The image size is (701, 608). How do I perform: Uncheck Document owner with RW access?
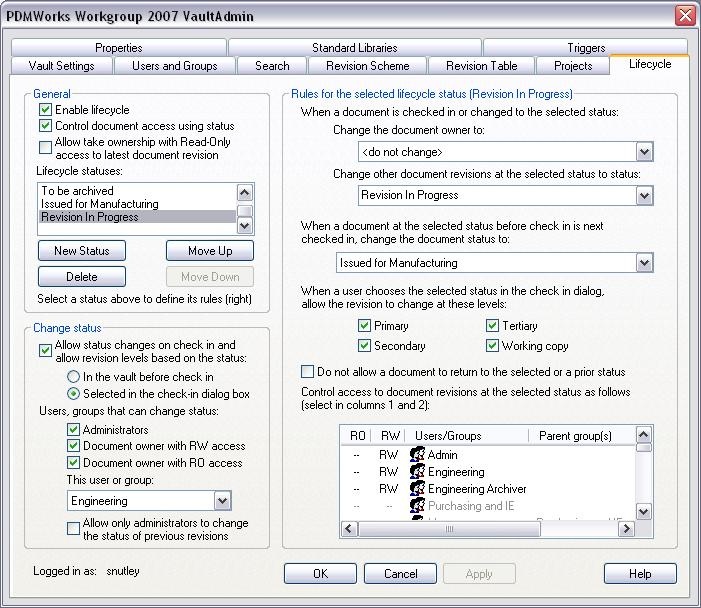(73, 446)
